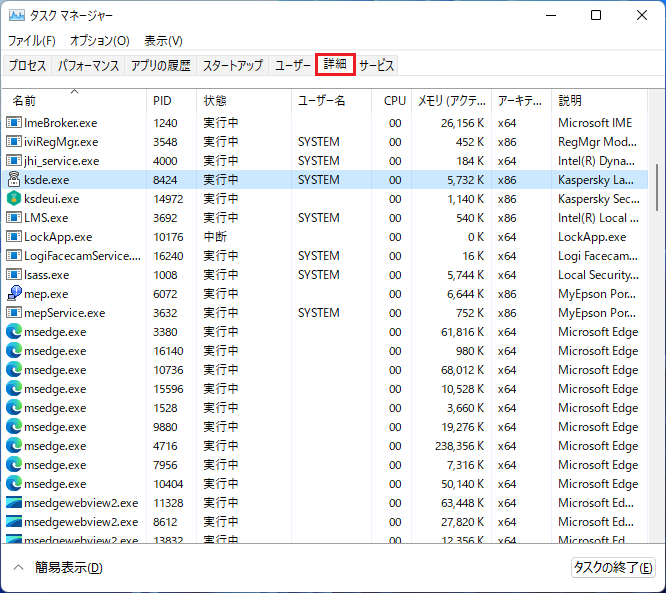Click Edge icon for msedge.exe PID 10736
Viewport: 666px width, 593px height.
tap(14, 370)
